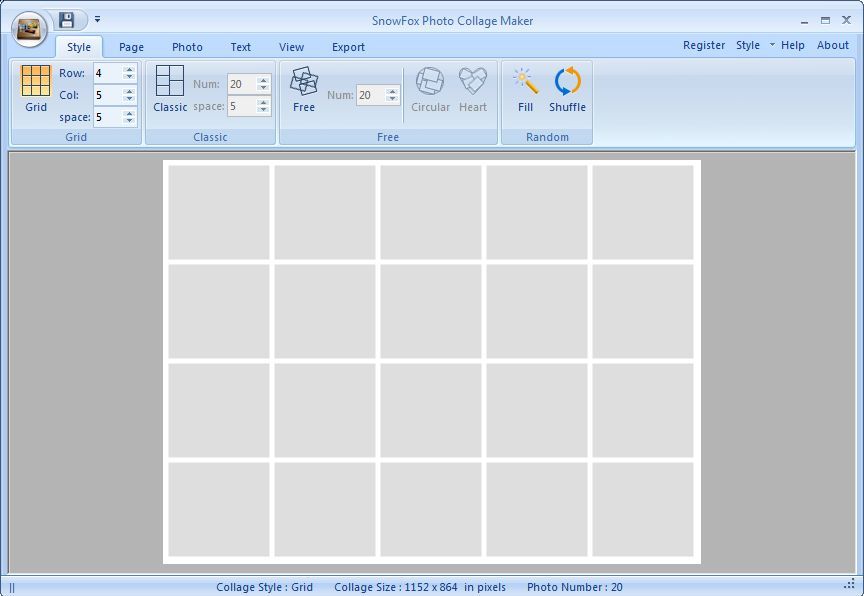Viewport: 864px width, 596px height.
Task: Select the Free collage style icon
Action: click(x=304, y=81)
